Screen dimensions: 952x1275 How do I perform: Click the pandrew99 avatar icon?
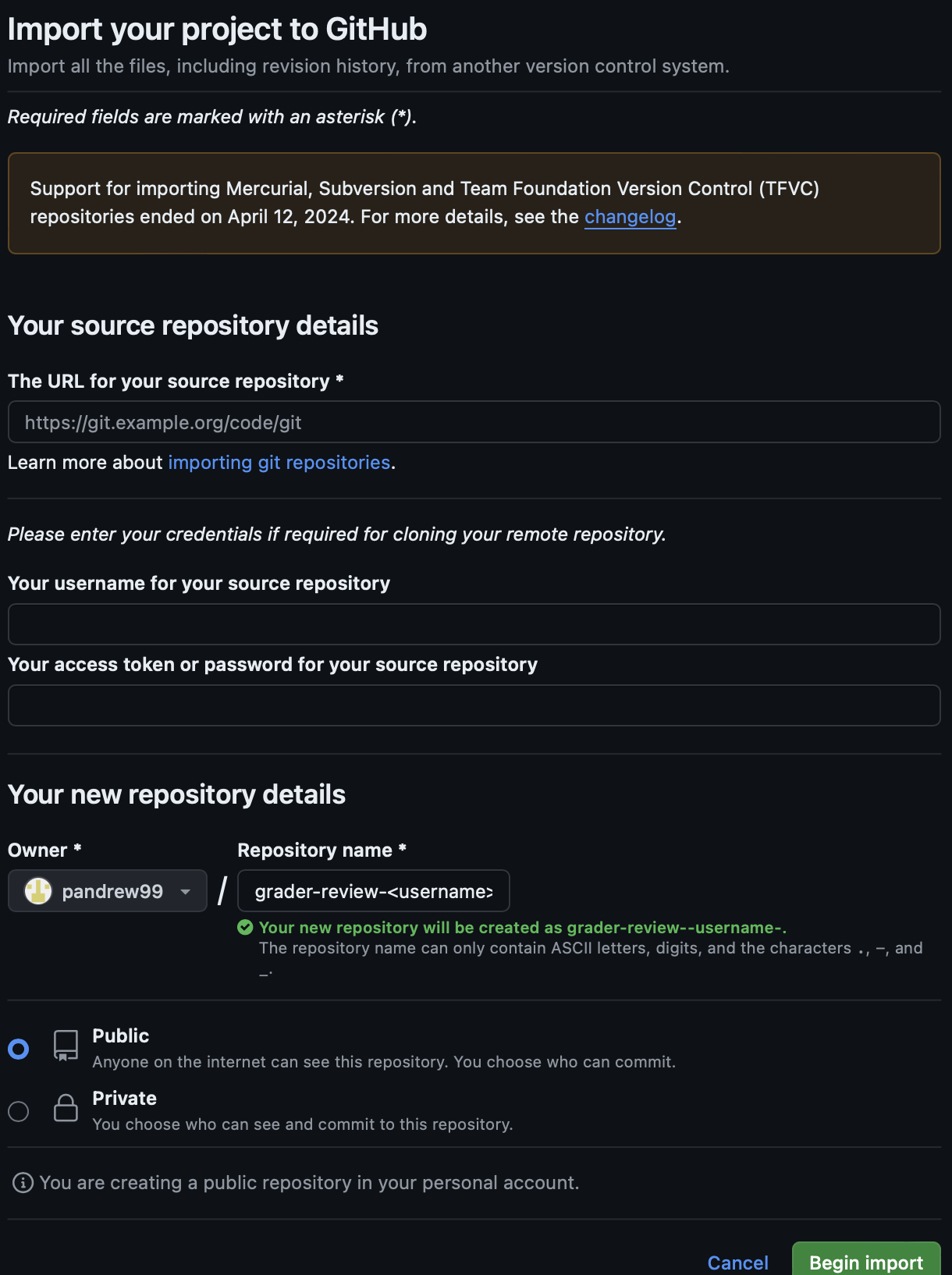[x=38, y=890]
